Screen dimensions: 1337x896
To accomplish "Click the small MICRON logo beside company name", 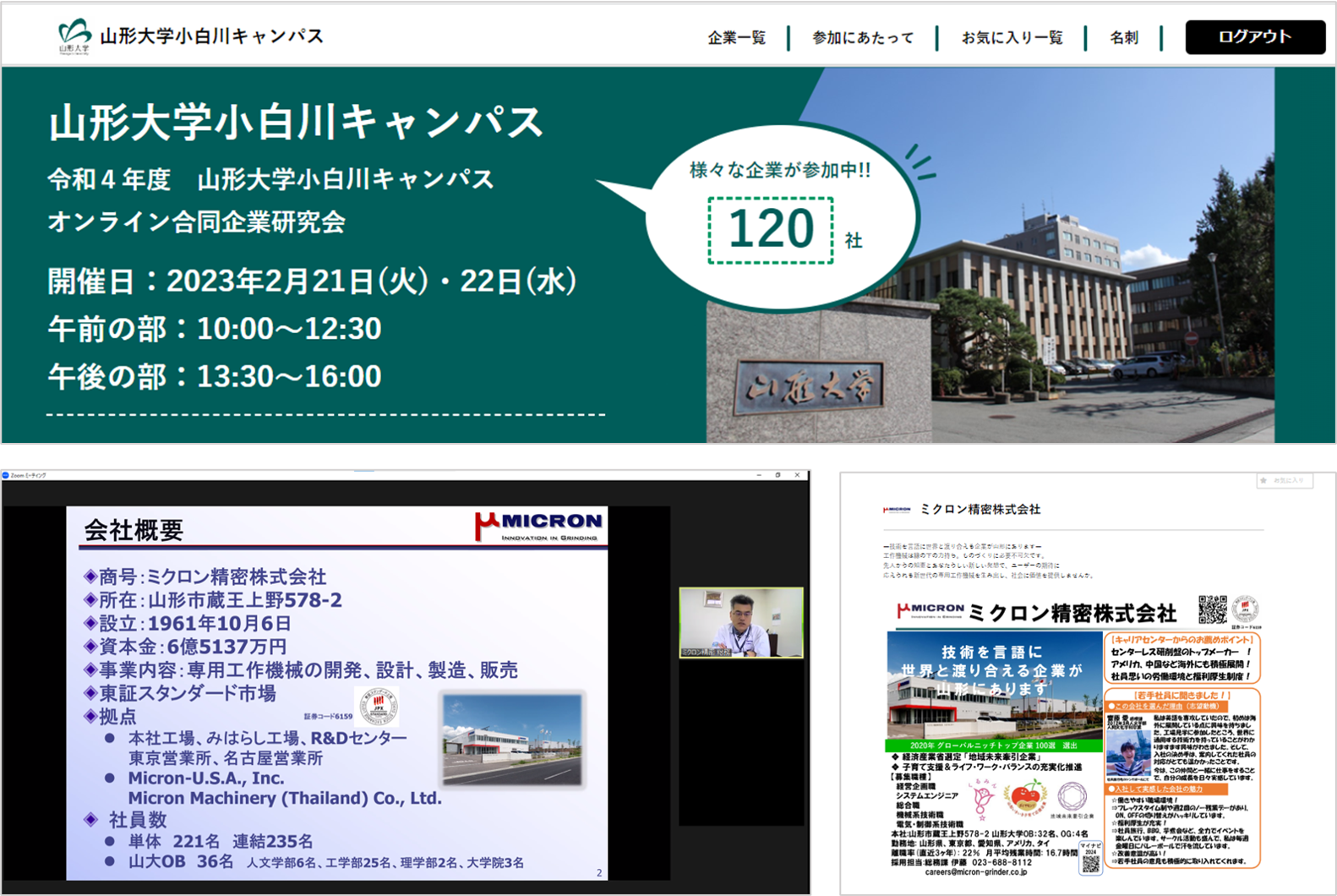I will click(898, 510).
